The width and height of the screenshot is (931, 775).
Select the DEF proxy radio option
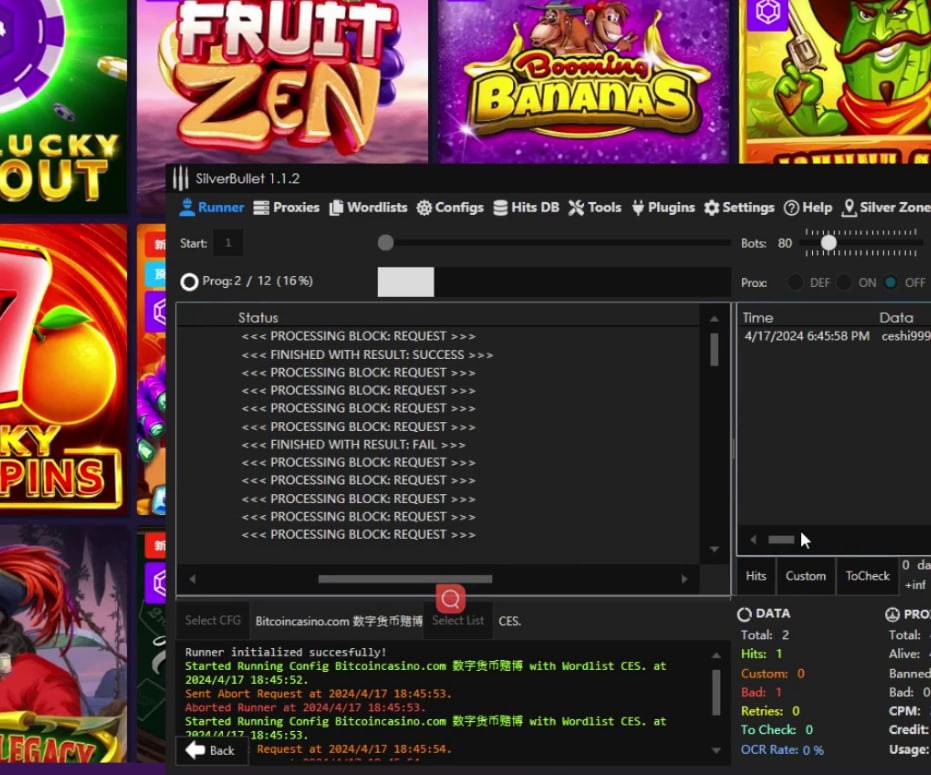pos(794,283)
